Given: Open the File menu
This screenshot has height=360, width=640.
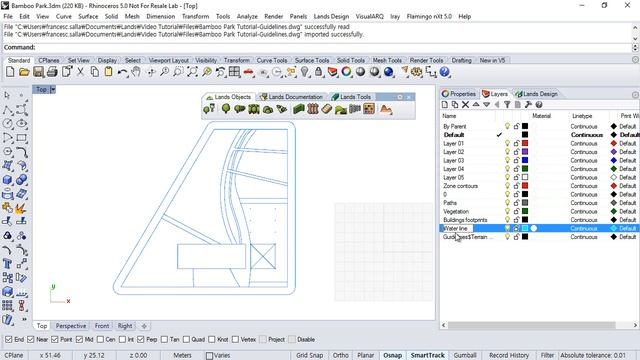Looking at the screenshot, I should click(8, 16).
